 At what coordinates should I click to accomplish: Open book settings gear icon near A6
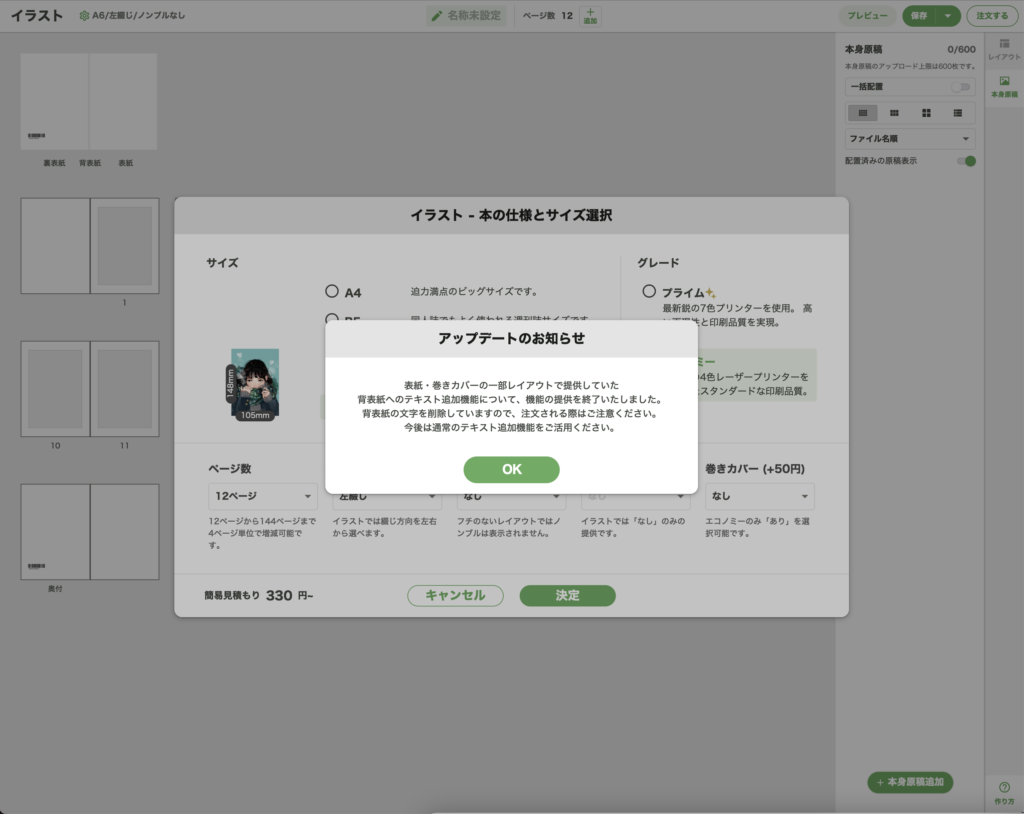pyautogui.click(x=84, y=16)
